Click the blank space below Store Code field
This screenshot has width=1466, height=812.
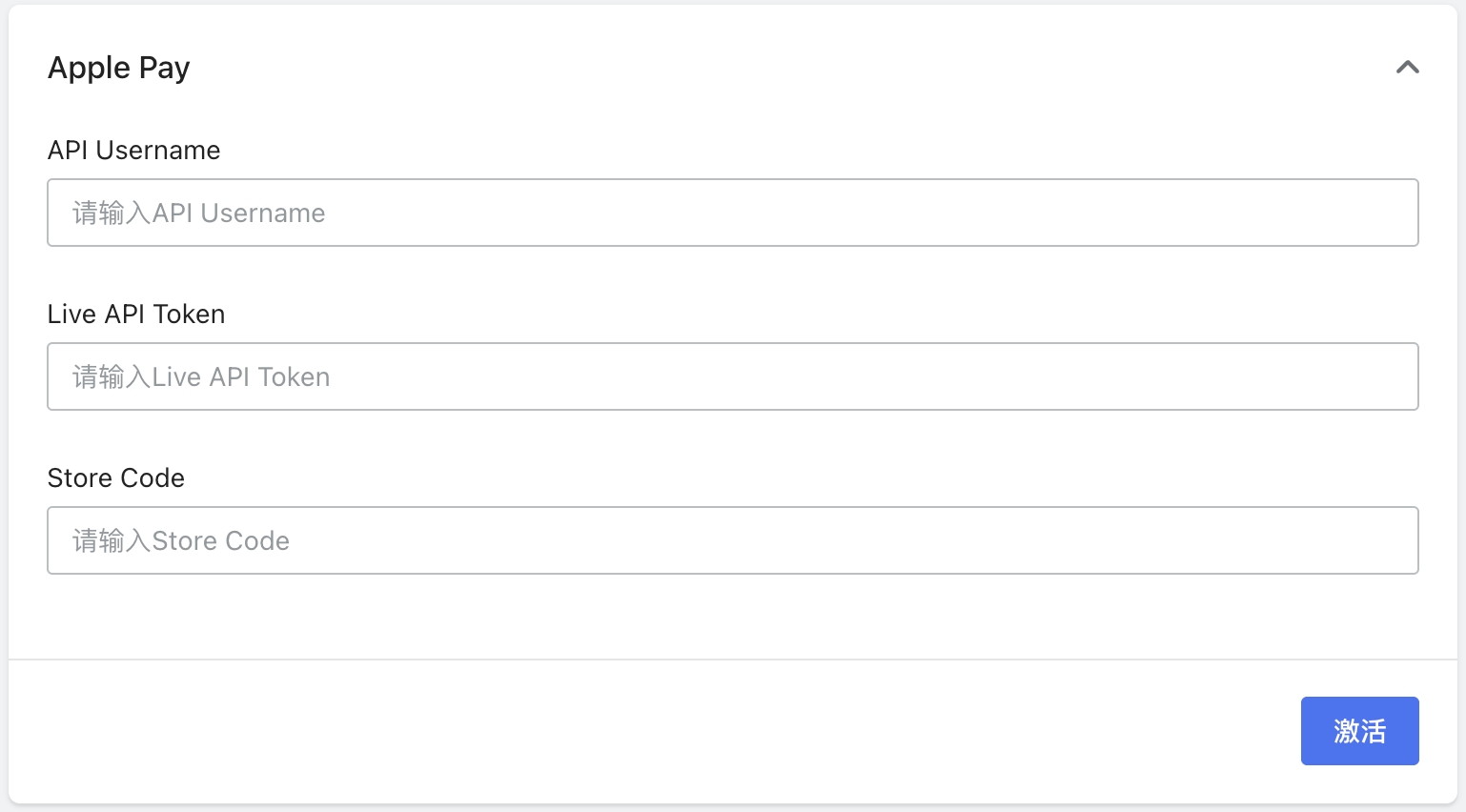pos(732,615)
